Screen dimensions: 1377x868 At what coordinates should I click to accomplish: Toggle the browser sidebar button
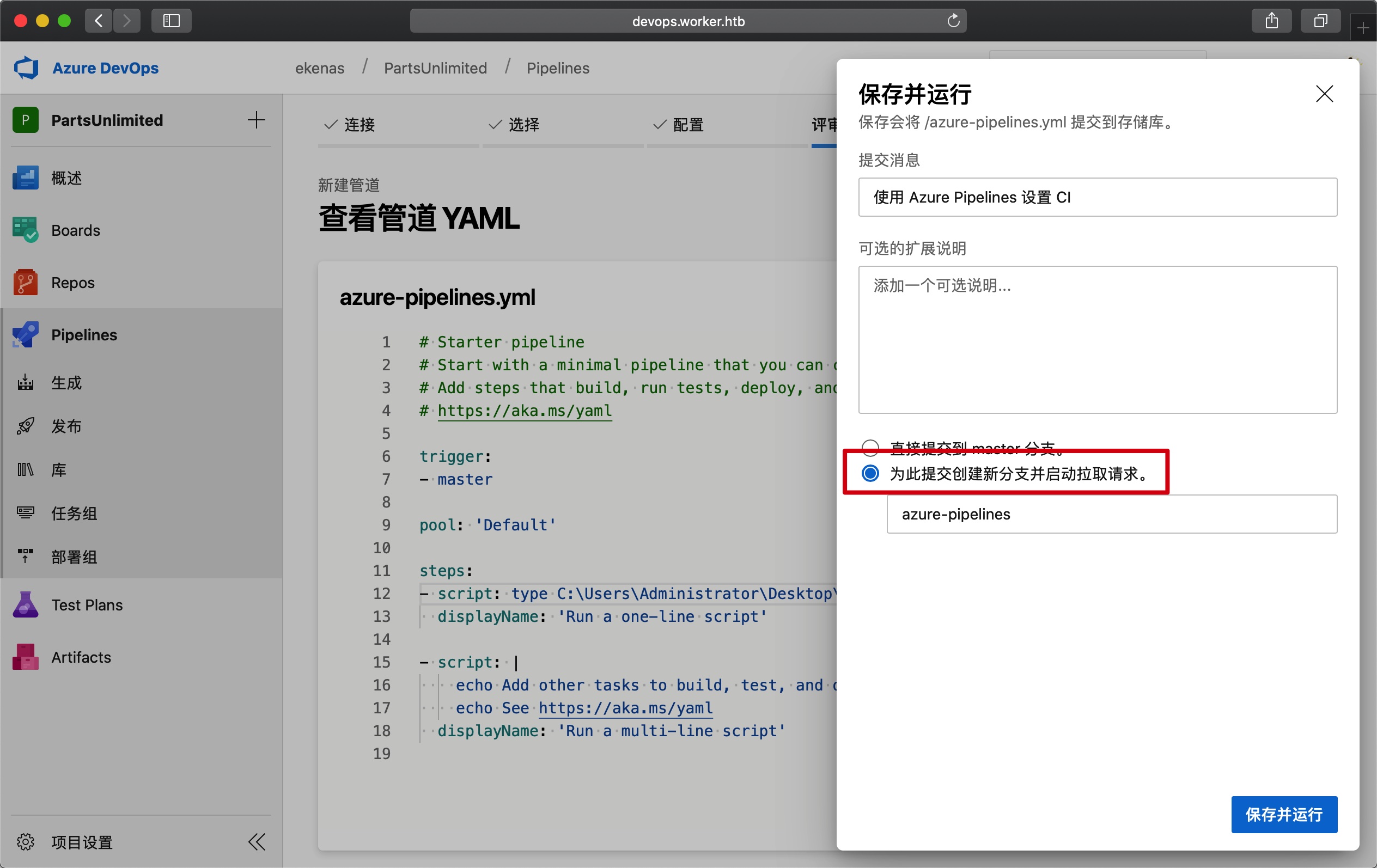[171, 21]
